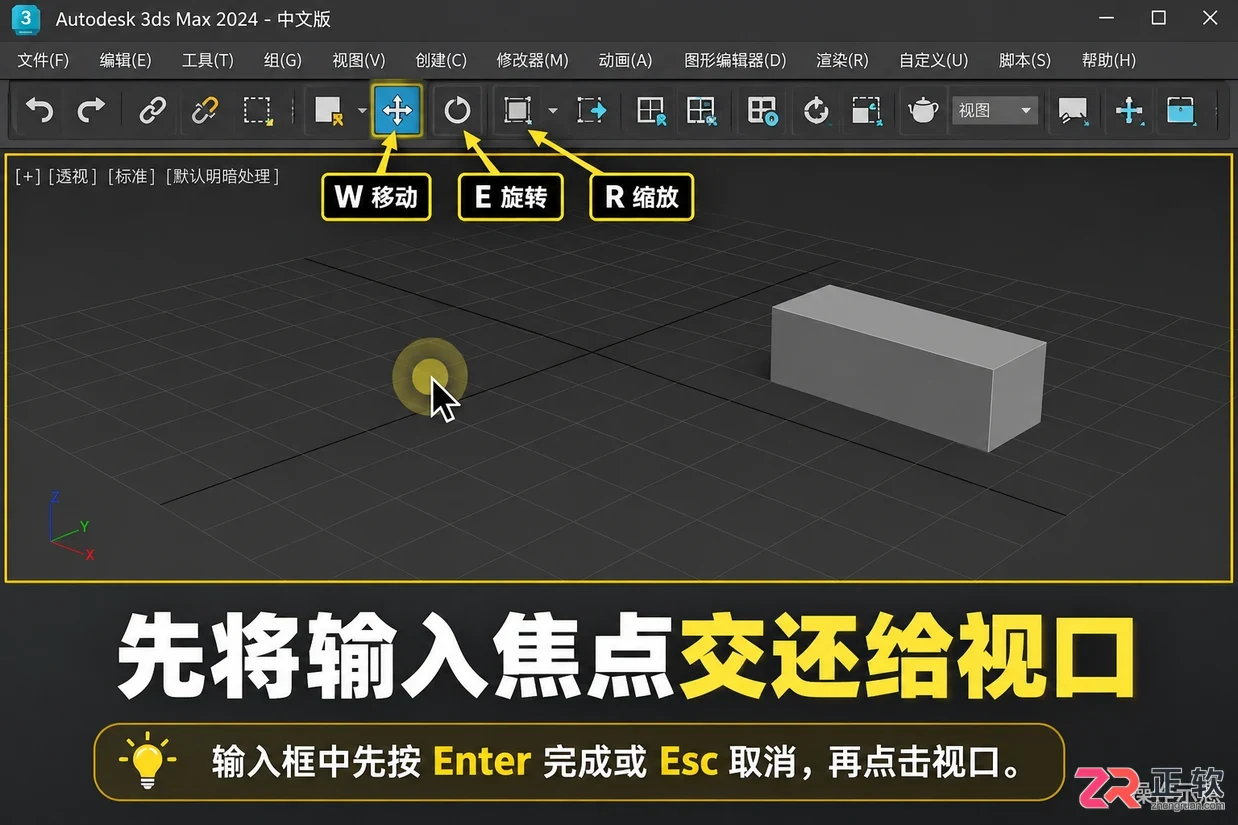Open the 创建(C) menu
Viewport: 1238px width, 825px height.
441,60
